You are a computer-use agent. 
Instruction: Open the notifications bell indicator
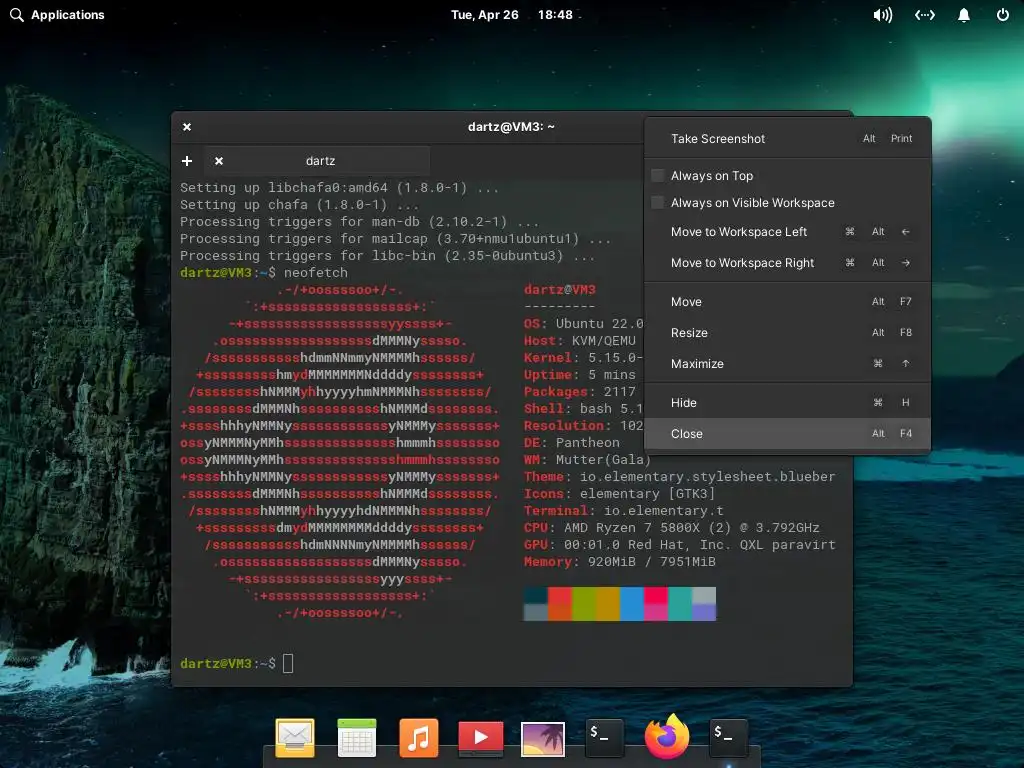964,15
